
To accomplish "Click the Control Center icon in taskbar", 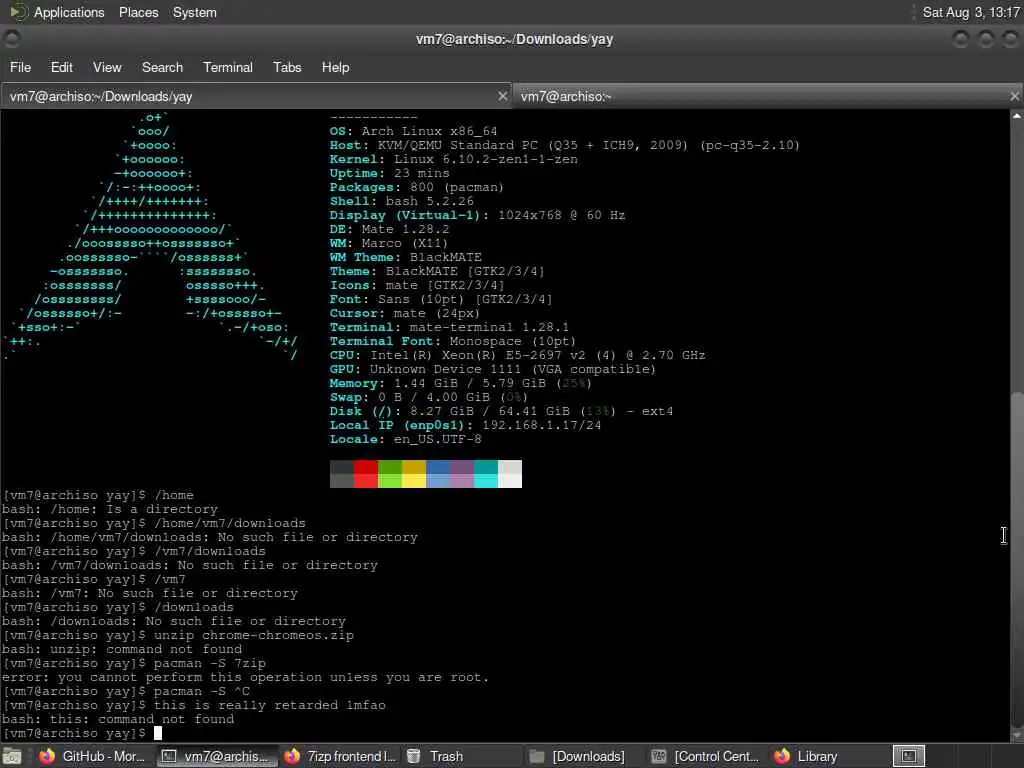I will coord(659,756).
